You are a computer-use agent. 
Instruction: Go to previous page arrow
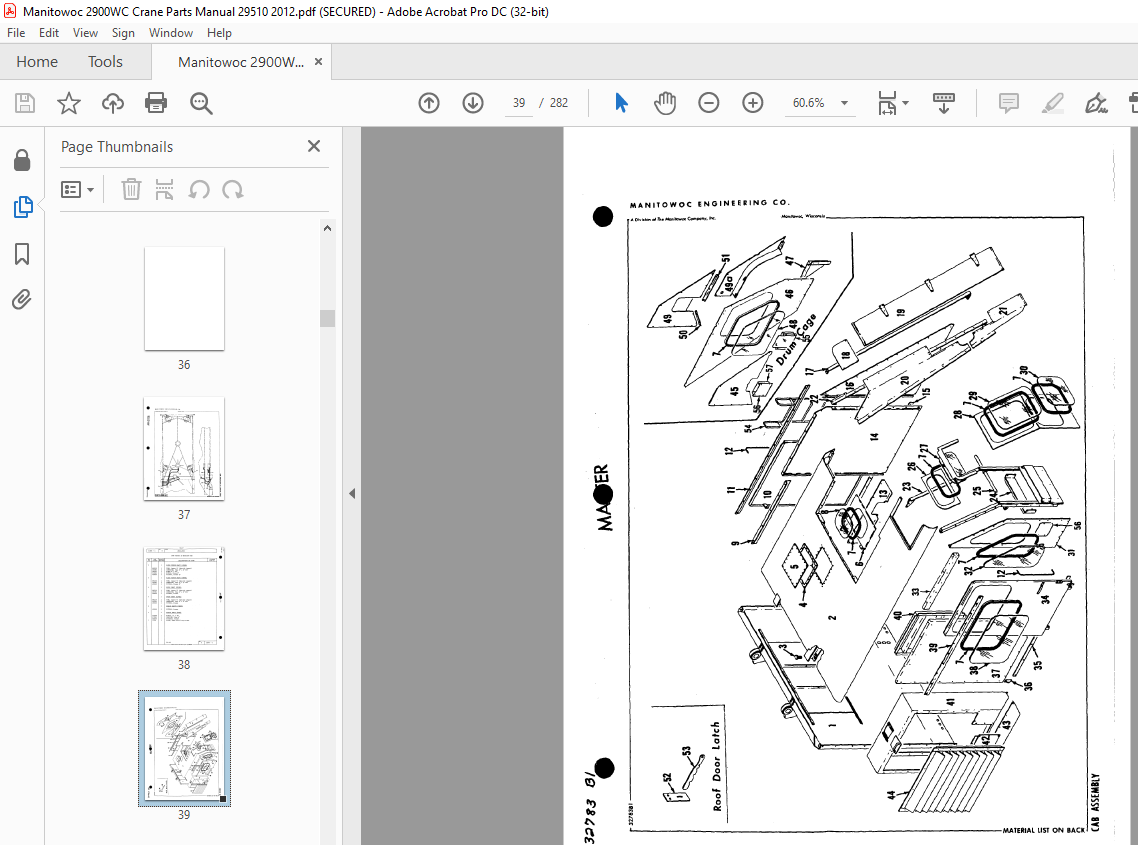pos(429,103)
